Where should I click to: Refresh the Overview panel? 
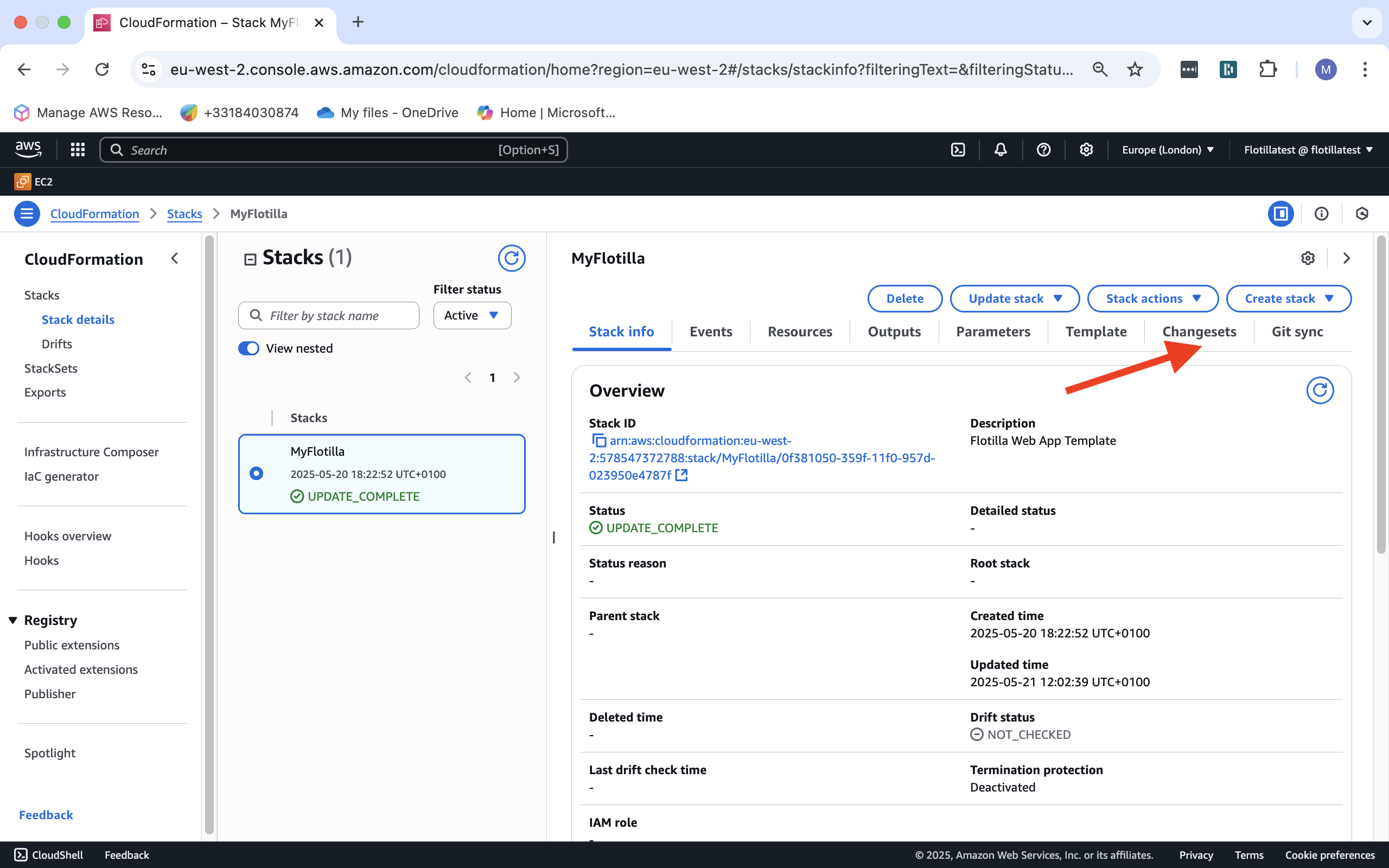tap(1320, 391)
